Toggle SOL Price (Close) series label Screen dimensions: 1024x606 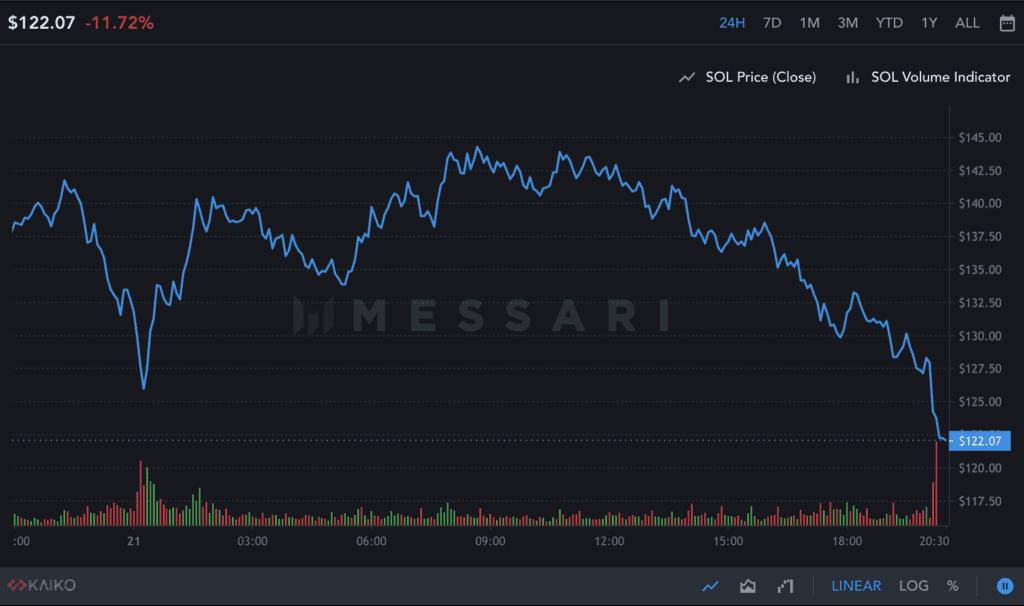point(760,77)
